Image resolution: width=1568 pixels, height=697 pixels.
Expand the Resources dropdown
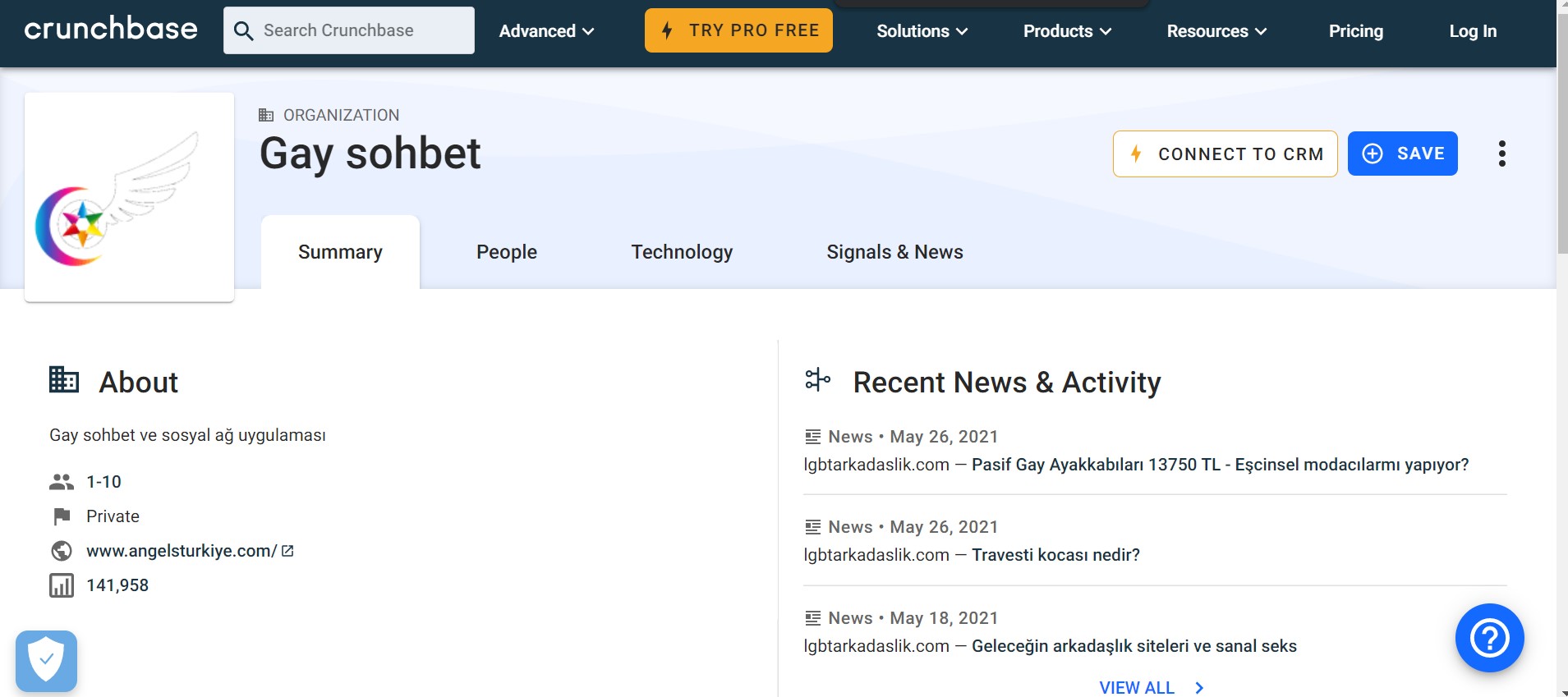tap(1216, 31)
